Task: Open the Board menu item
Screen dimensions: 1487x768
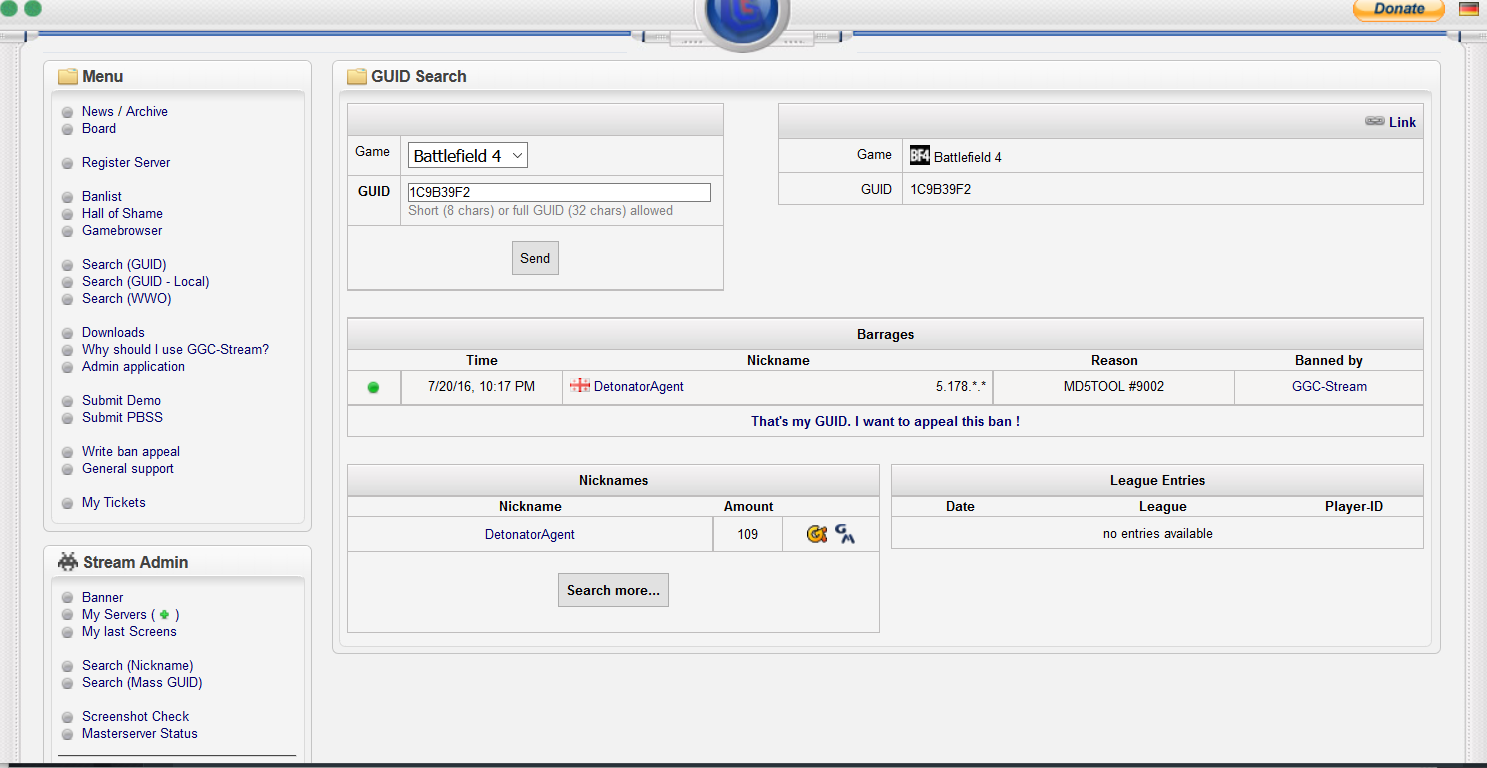Action: [99, 128]
